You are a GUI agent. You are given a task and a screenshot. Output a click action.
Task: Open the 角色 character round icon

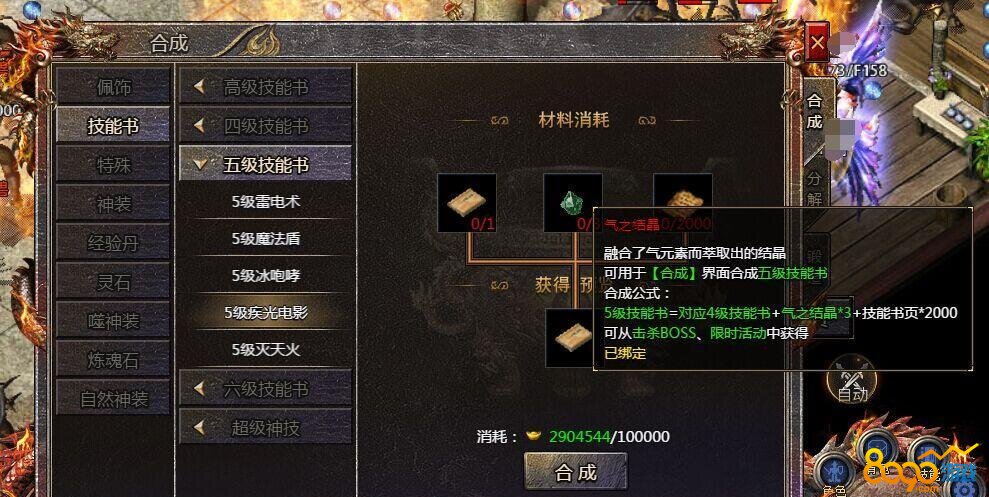[x=834, y=474]
